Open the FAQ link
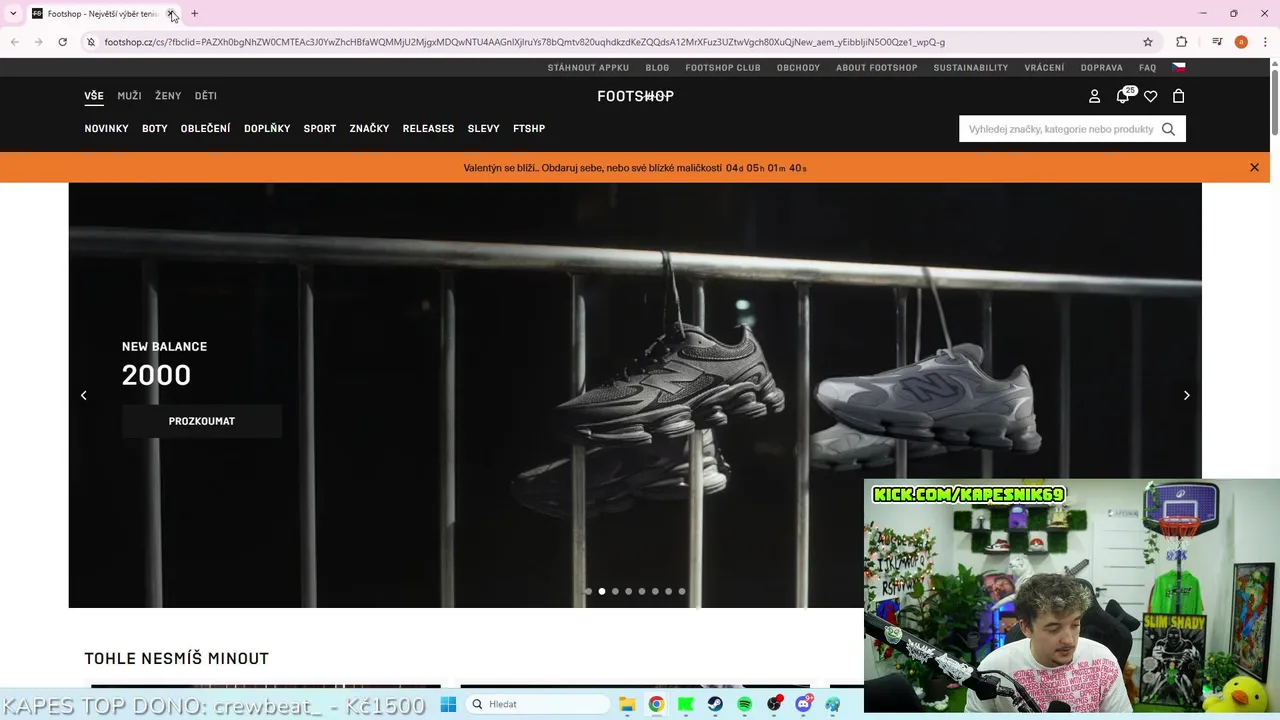The image size is (1280, 720). [1148, 68]
